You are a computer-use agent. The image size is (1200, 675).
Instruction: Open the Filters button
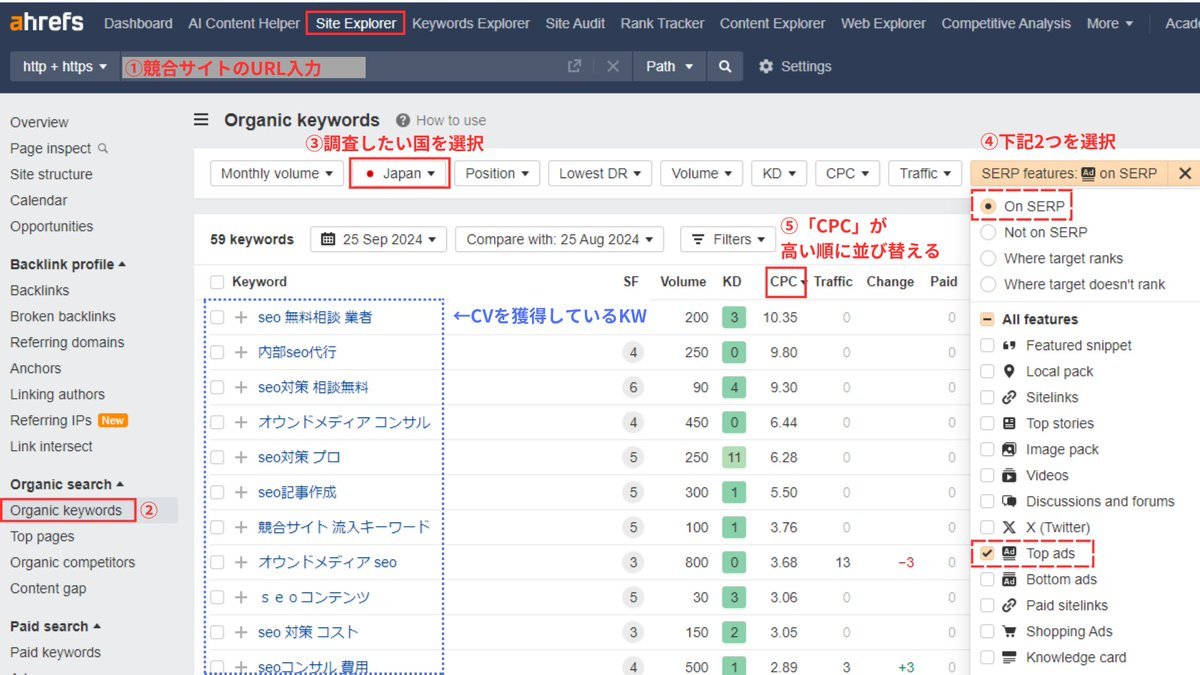728,239
